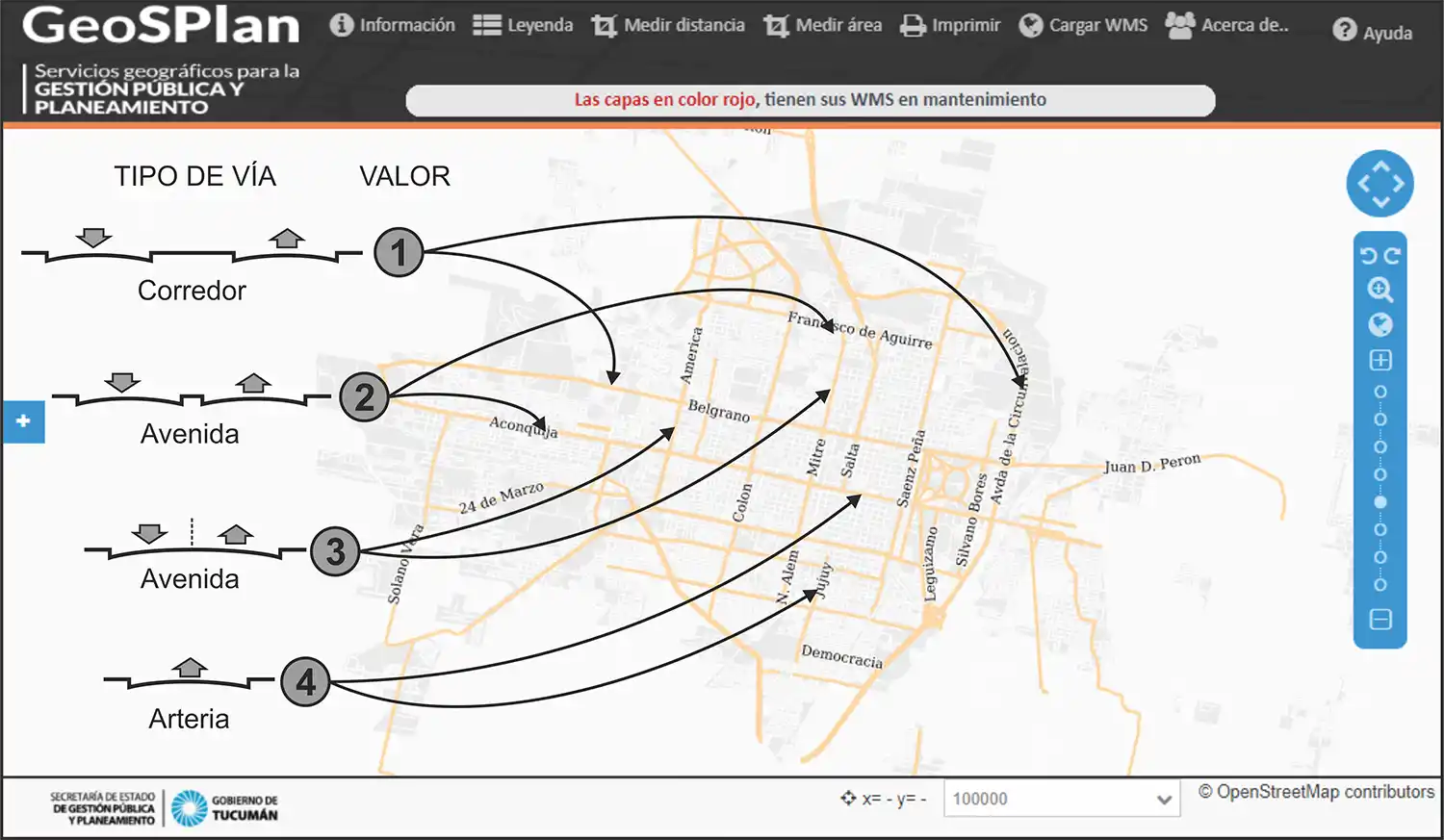The image size is (1444, 840).
Task: Activate the Medir área tool
Action: [x=823, y=25]
